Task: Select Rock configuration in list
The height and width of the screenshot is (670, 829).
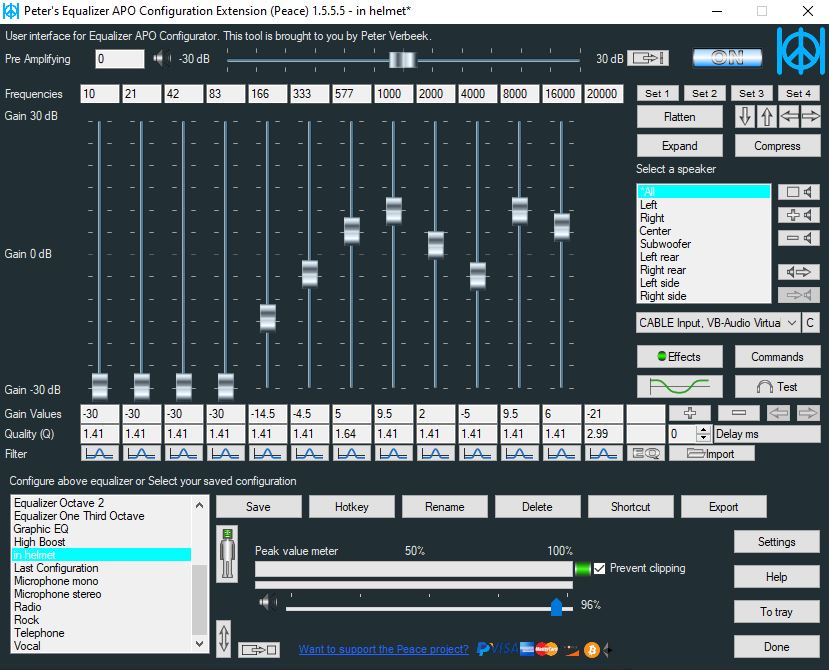Action: 101,620
